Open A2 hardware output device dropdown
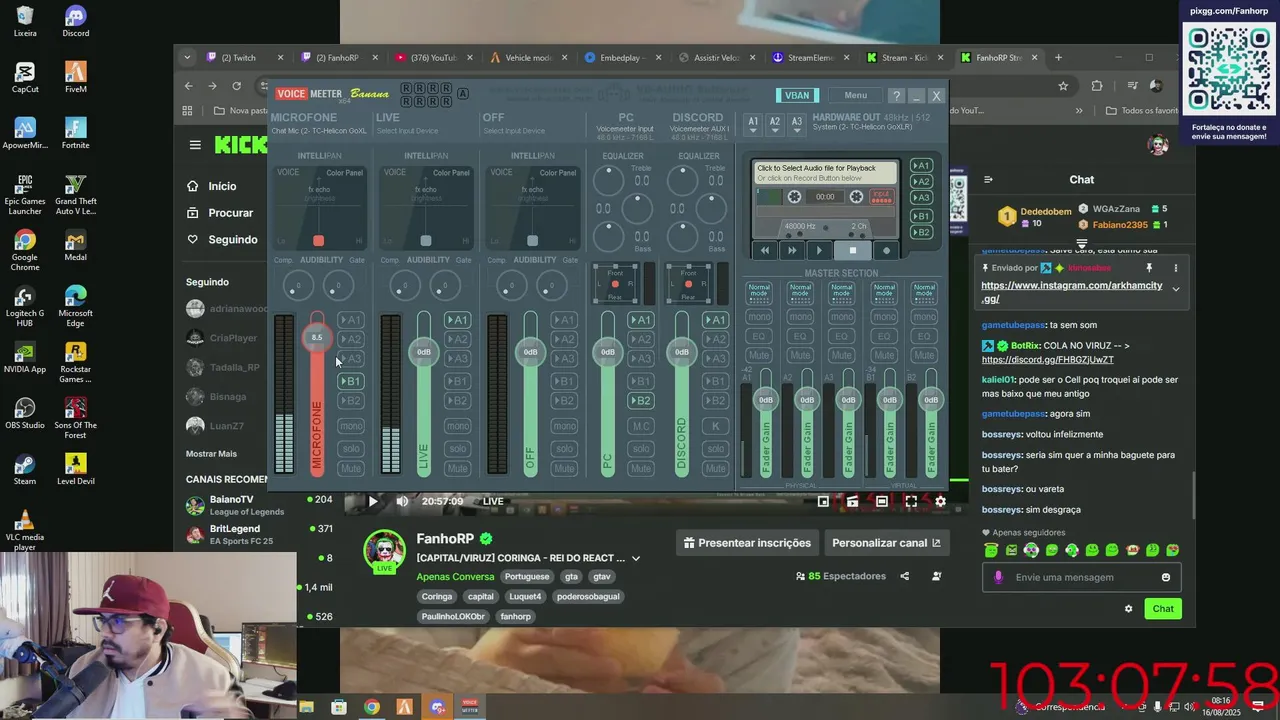Screen dimensions: 1280x720 tap(775, 123)
